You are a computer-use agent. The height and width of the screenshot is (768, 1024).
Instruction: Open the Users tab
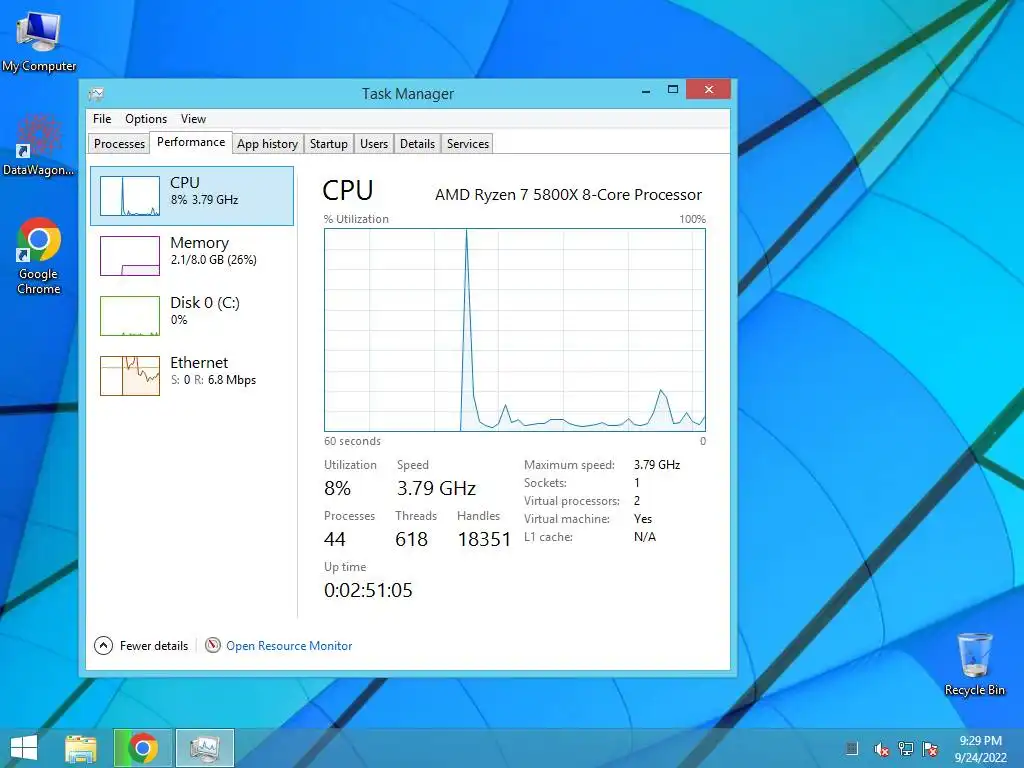point(374,144)
